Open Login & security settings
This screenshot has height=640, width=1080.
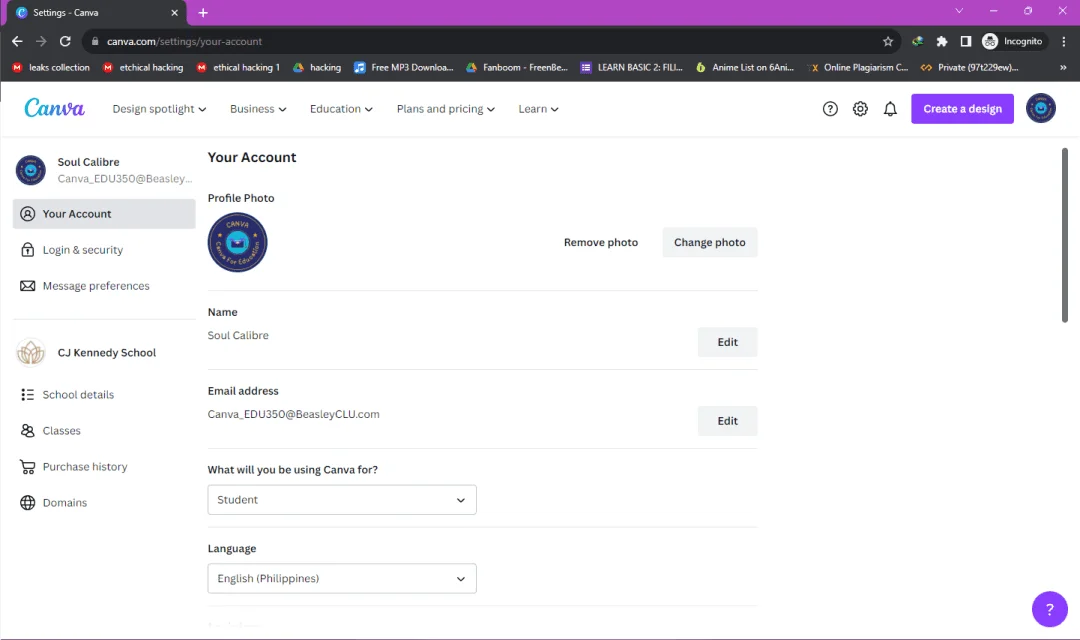coord(104,250)
